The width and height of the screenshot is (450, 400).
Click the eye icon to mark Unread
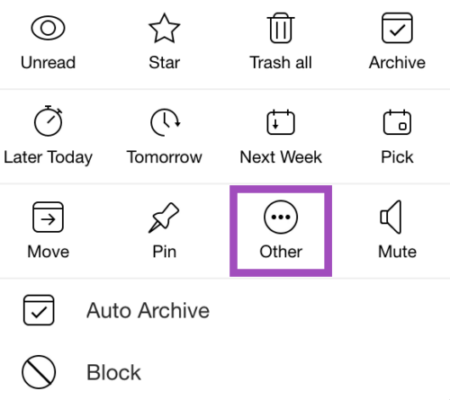point(48,28)
